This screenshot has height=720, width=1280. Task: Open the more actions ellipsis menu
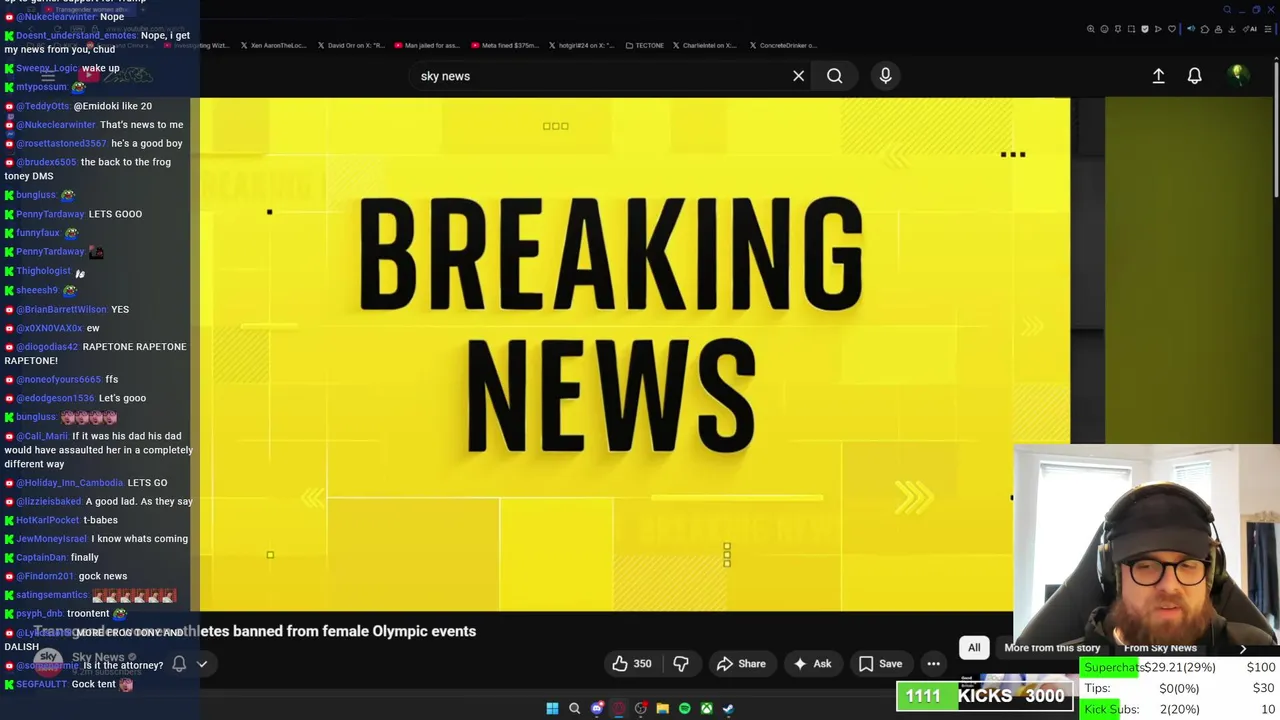click(x=933, y=663)
